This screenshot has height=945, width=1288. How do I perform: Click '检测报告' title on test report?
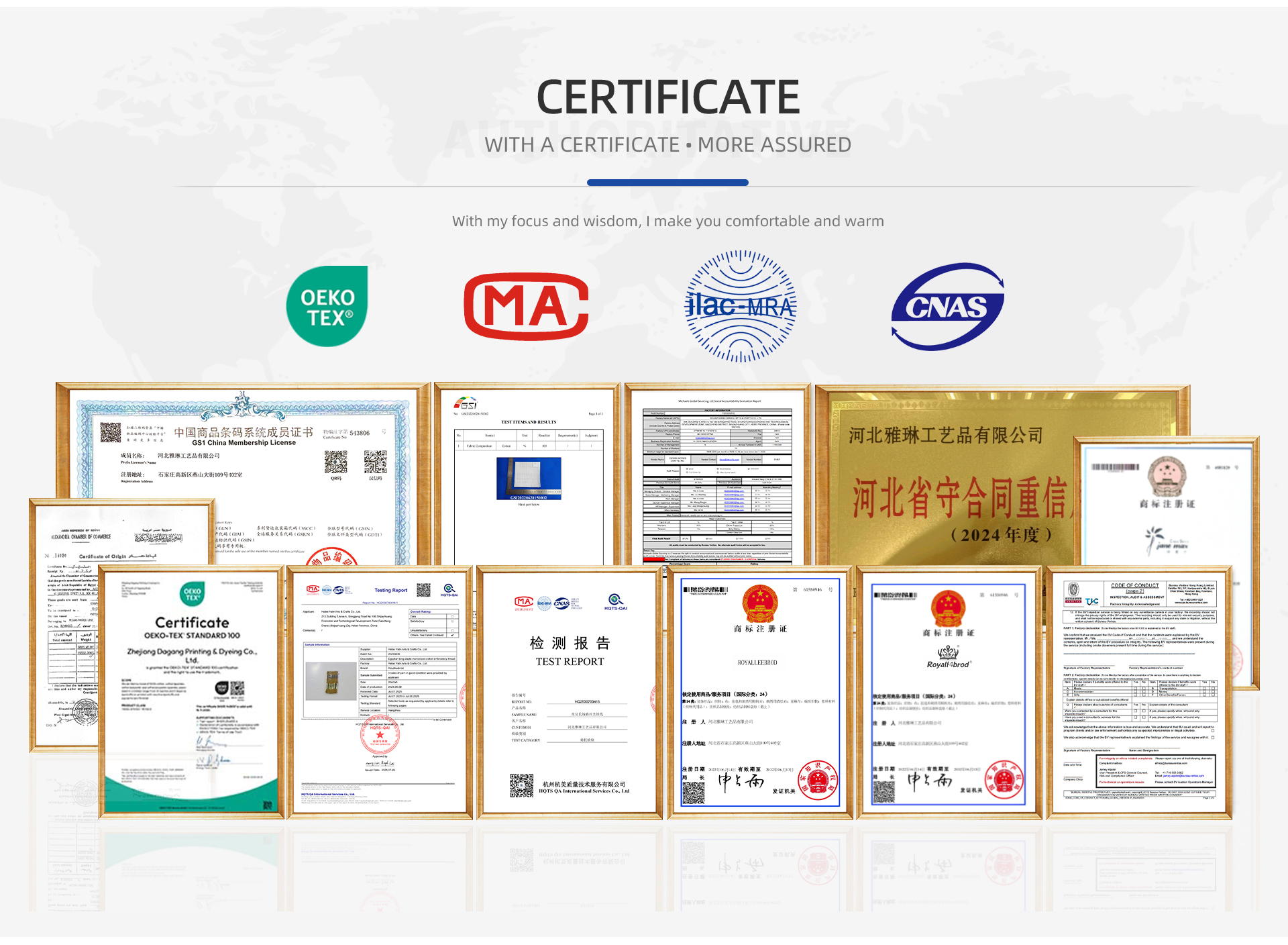pyautogui.click(x=570, y=643)
